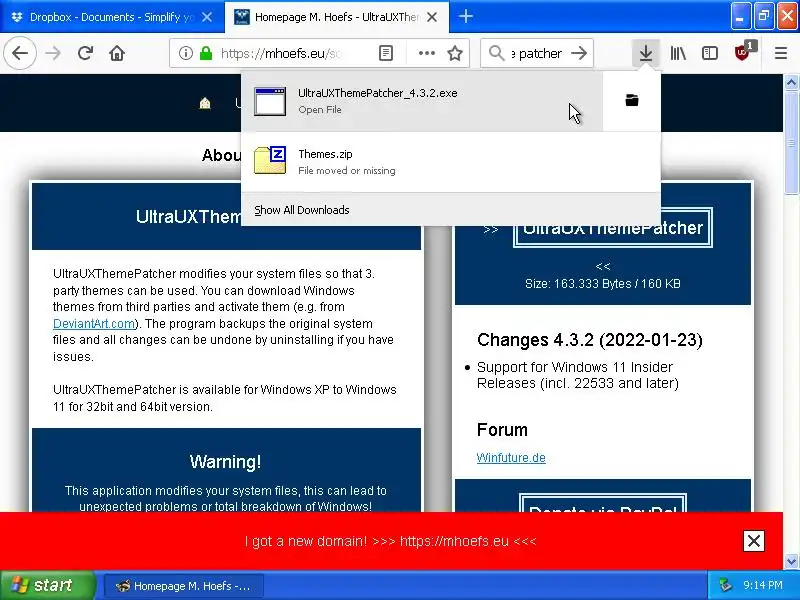
Task: Click the Forum heading
Action: pos(502,430)
